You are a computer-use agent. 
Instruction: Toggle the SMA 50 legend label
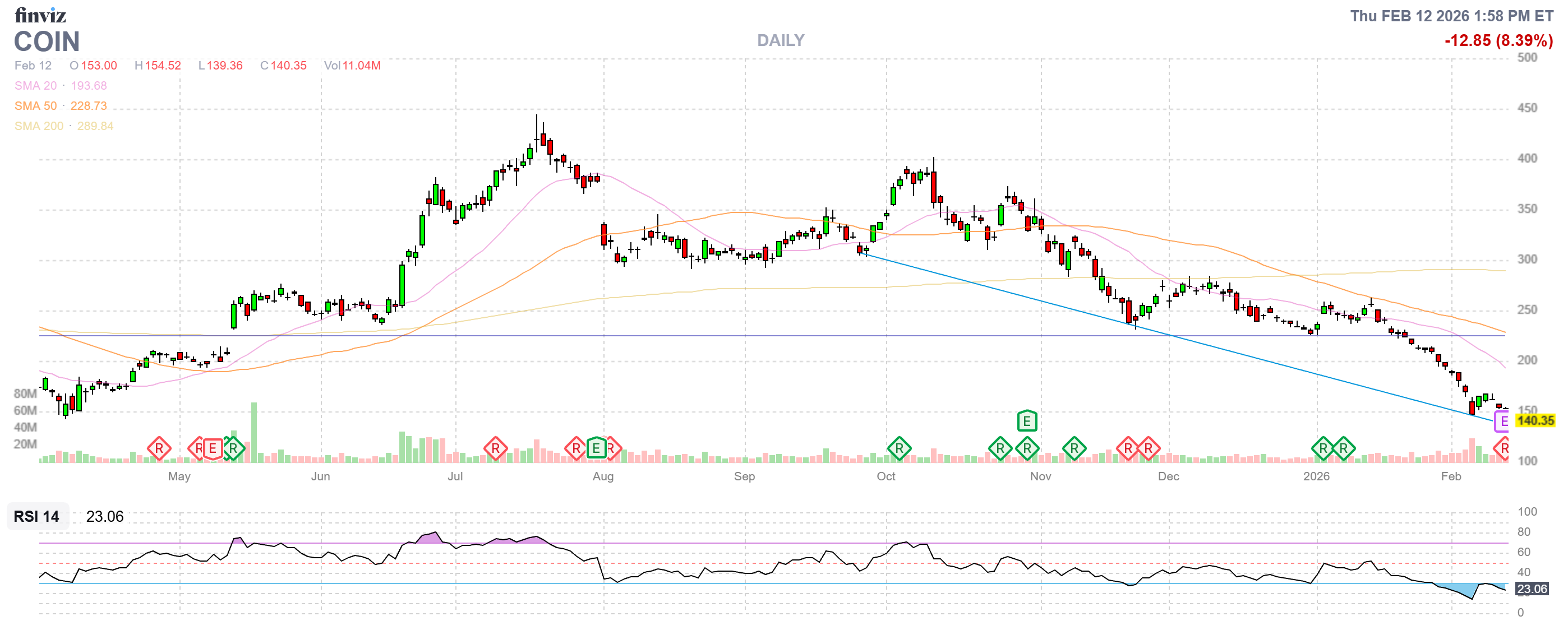coord(35,106)
